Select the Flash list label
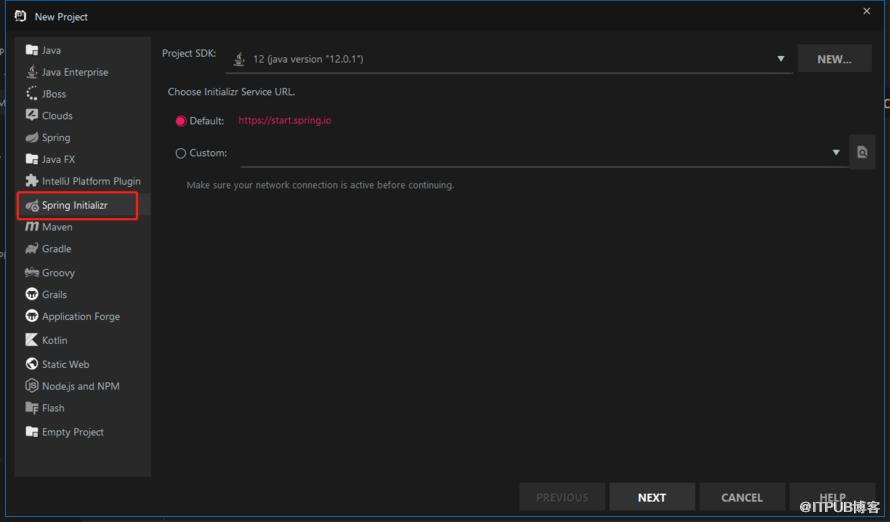 (x=53, y=408)
